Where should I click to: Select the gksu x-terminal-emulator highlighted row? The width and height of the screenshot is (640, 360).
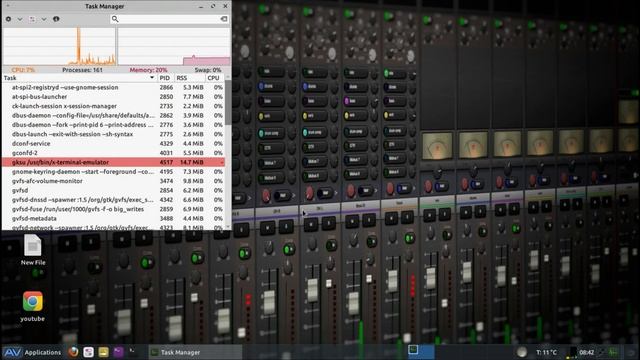[x=113, y=162]
